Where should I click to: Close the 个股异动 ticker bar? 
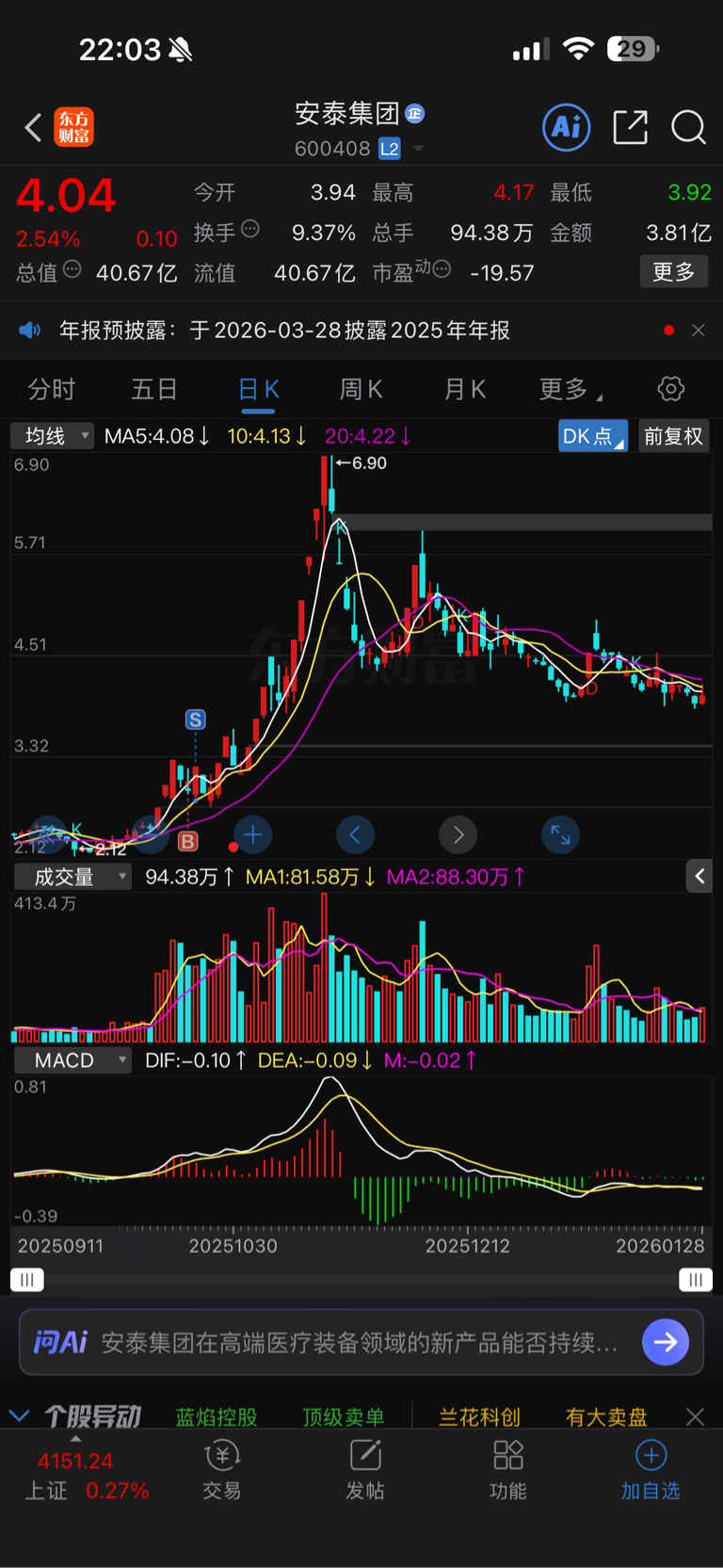coord(695,1416)
